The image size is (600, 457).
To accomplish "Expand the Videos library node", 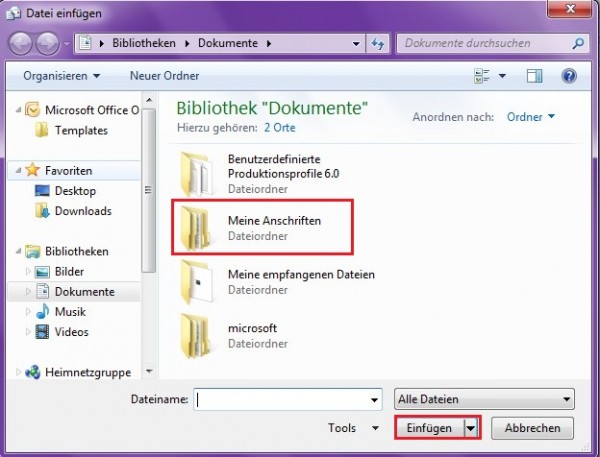I will click(28, 332).
